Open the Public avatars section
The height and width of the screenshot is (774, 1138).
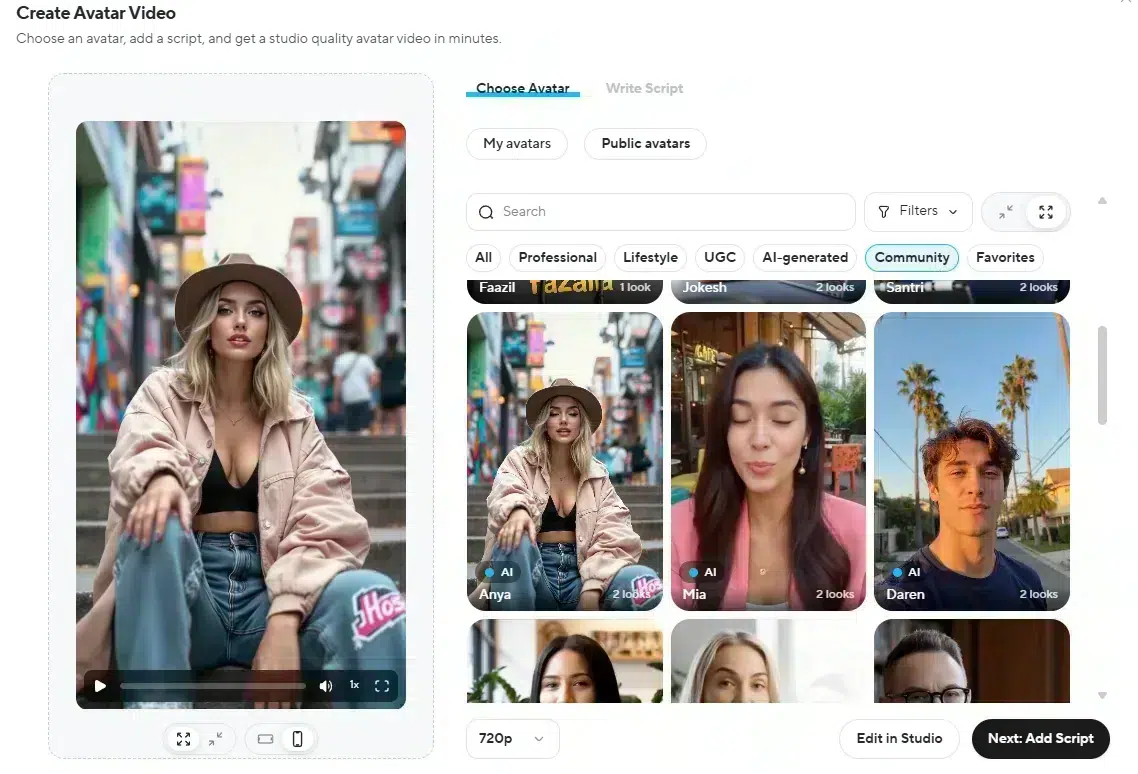(x=645, y=144)
